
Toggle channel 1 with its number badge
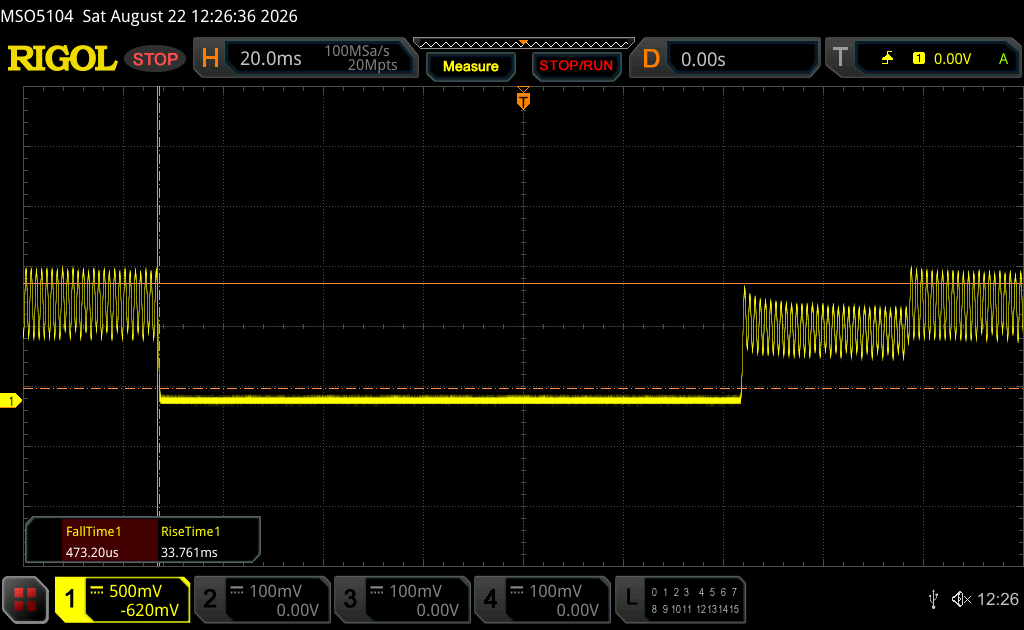click(x=70, y=599)
